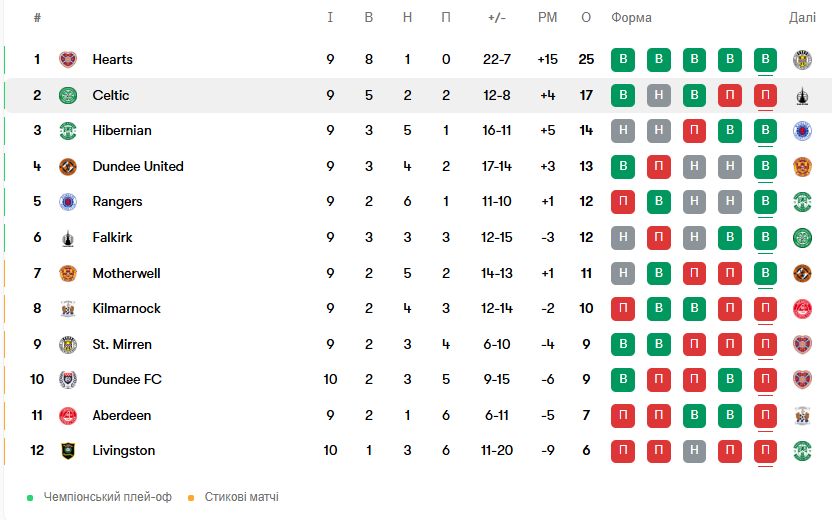Click the Dundee FC table row name

tap(127, 379)
